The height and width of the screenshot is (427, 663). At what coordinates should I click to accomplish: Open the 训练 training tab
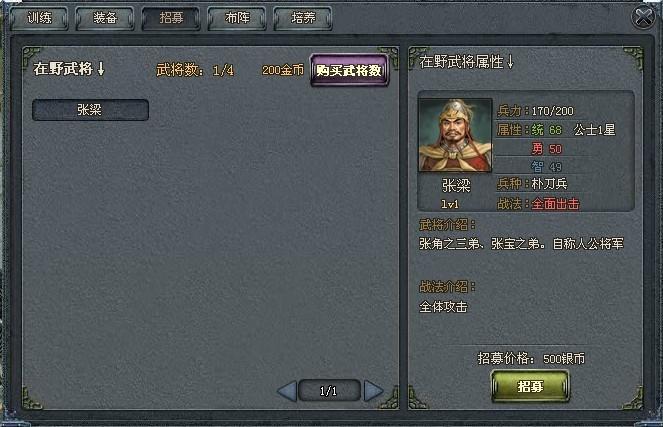point(39,18)
